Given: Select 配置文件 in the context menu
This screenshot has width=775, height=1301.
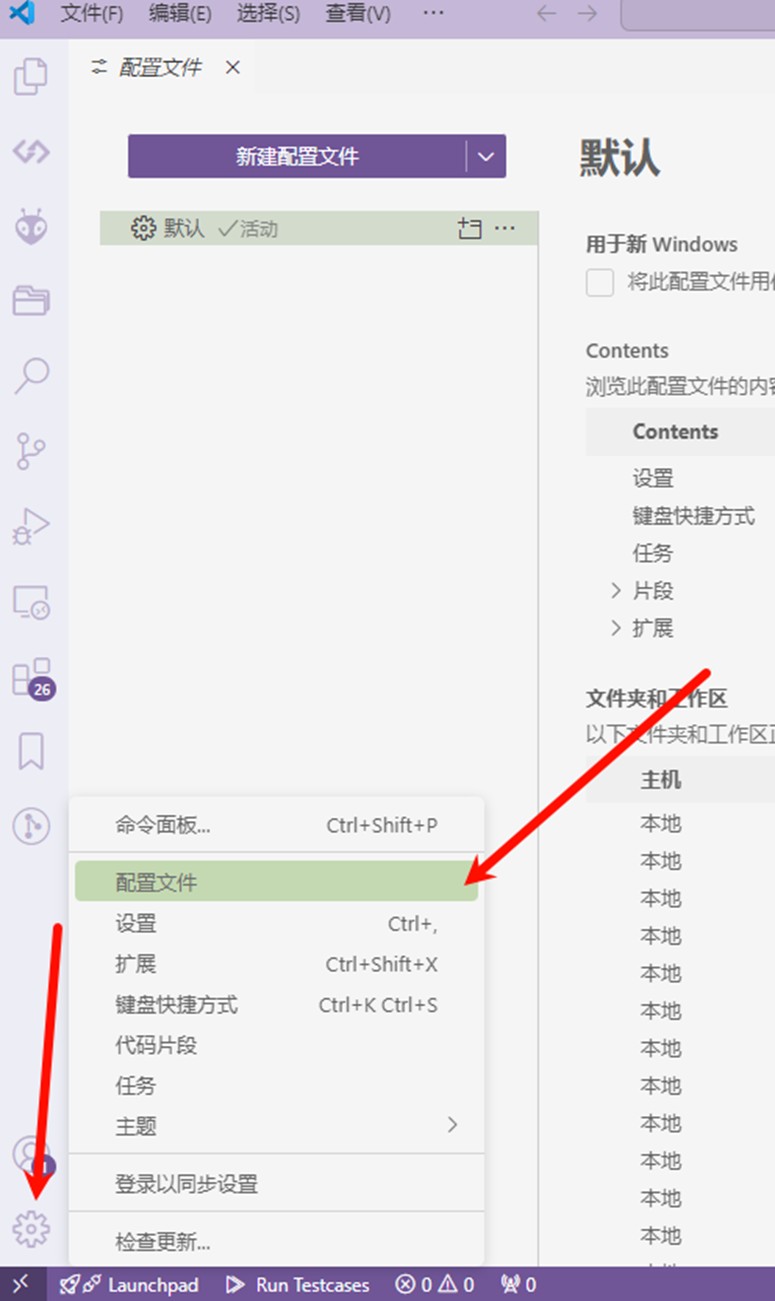Looking at the screenshot, I should pyautogui.click(x=276, y=882).
